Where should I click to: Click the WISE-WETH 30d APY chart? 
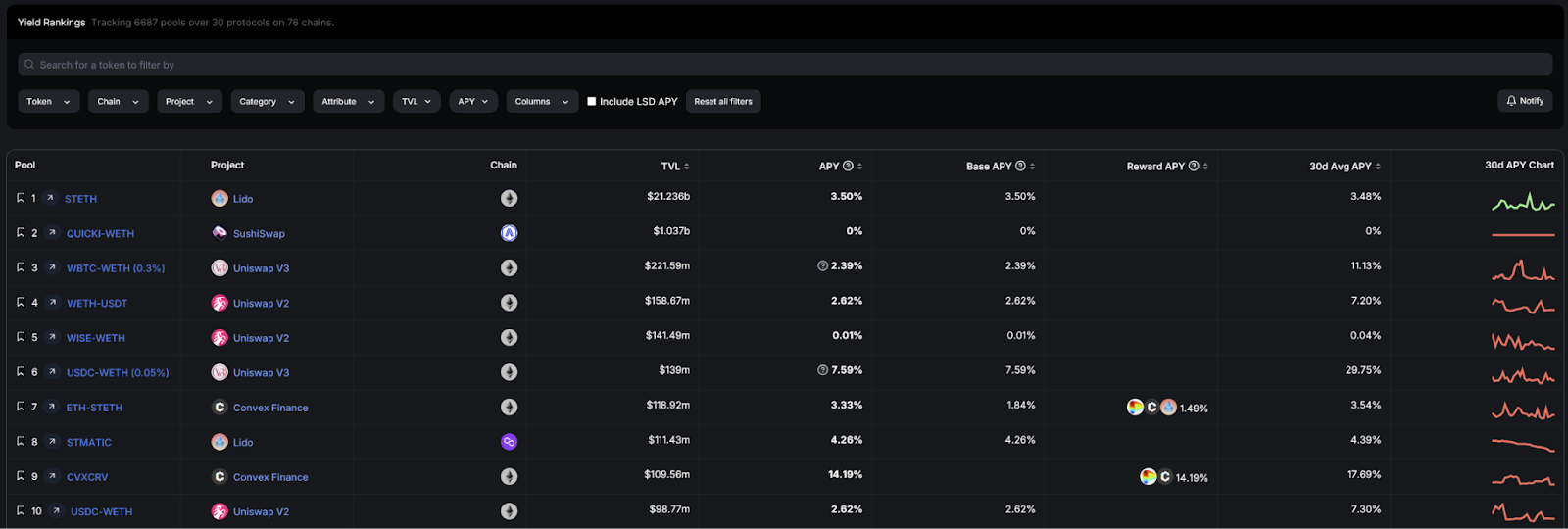[x=1523, y=342]
